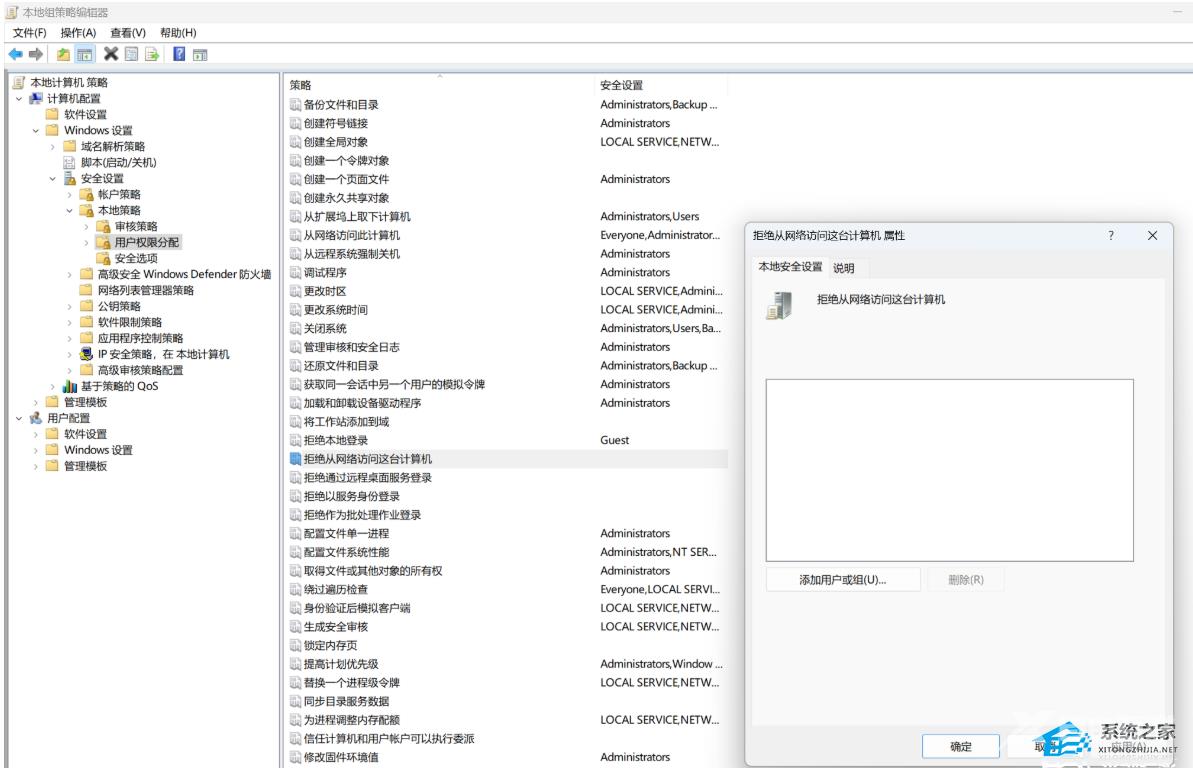Click the empty users list box in dialog

950,470
